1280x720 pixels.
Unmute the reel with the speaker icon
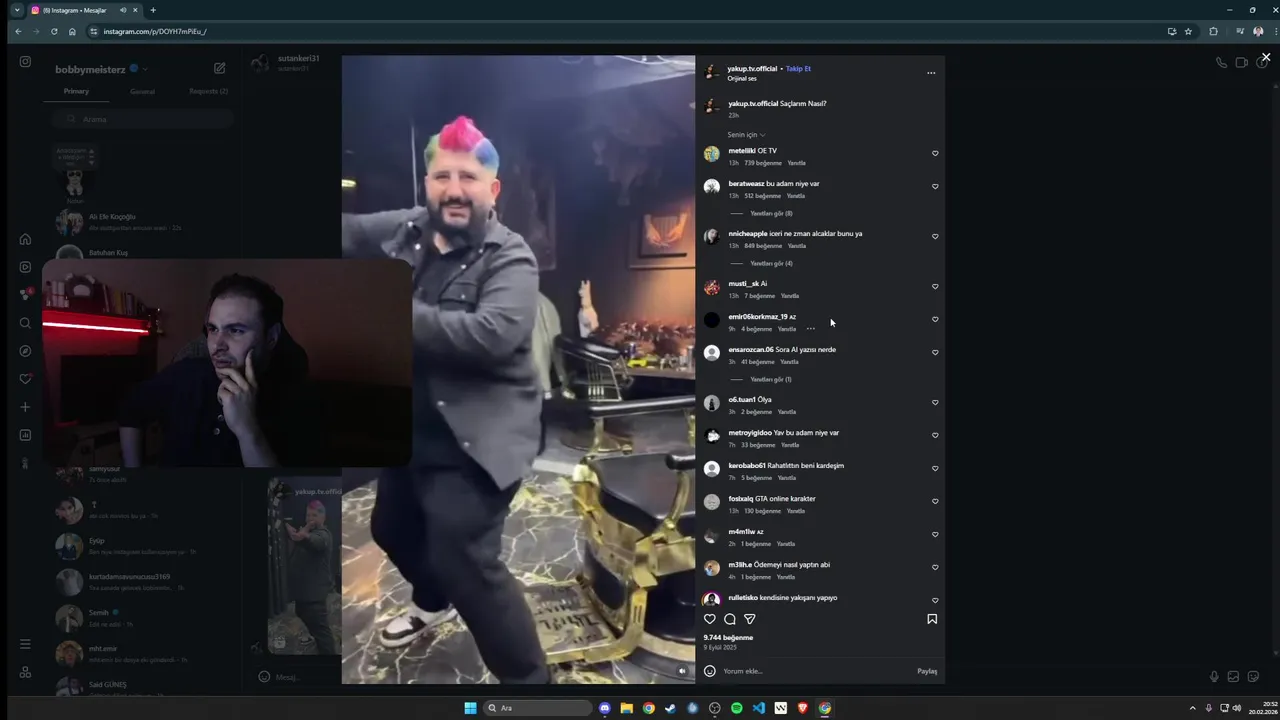pyautogui.click(x=683, y=671)
